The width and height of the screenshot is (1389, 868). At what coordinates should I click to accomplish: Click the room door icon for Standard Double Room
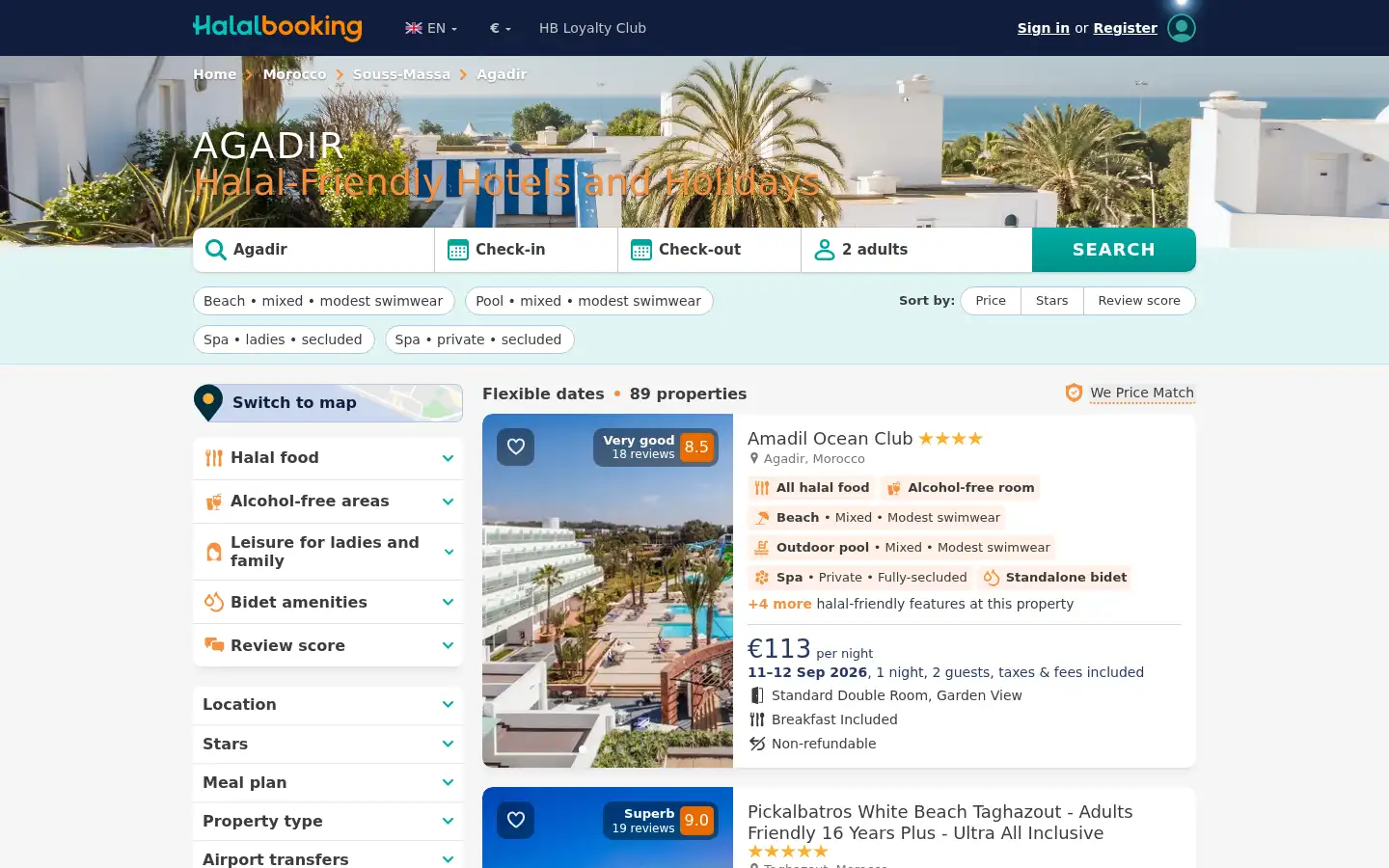[757, 695]
